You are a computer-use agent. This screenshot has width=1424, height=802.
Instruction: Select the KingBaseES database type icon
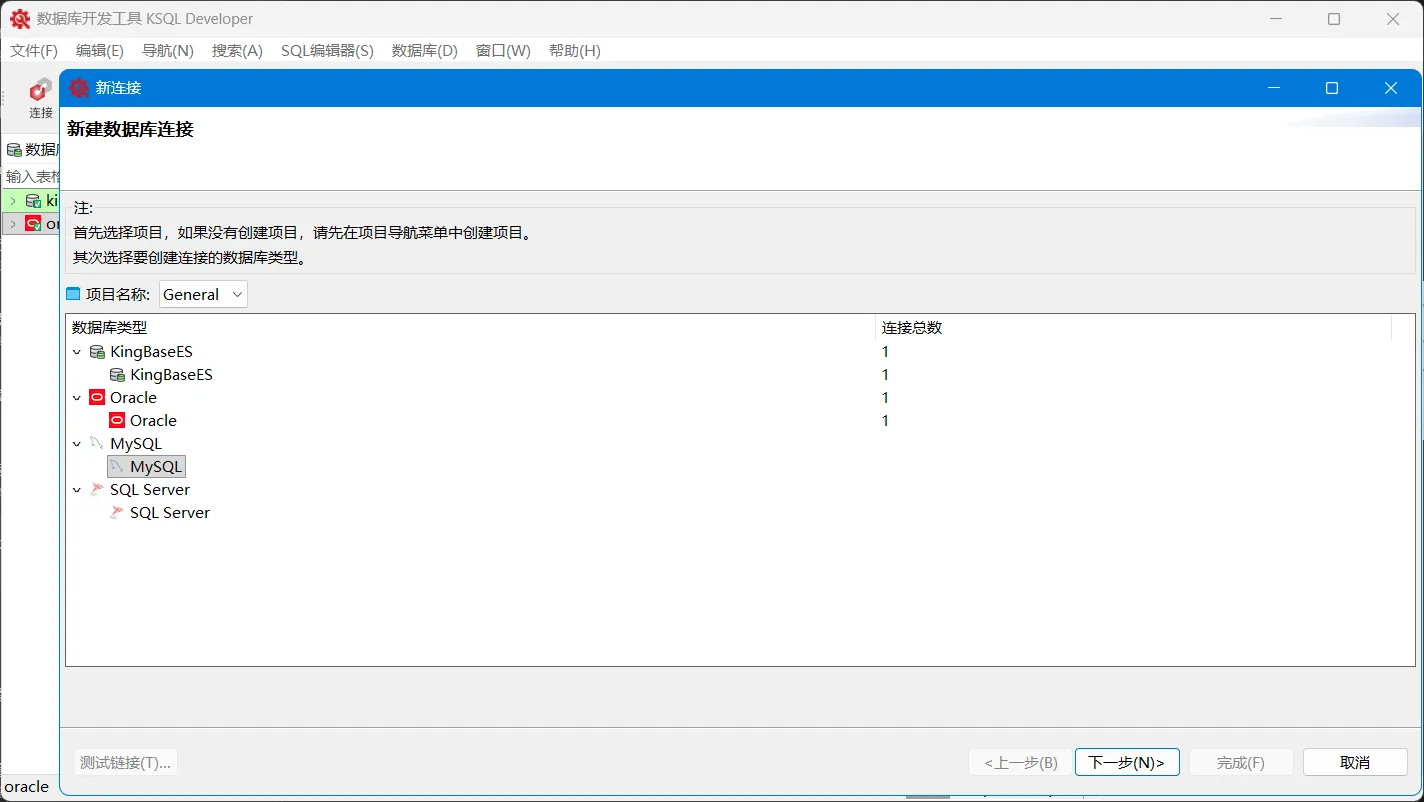[x=97, y=351]
